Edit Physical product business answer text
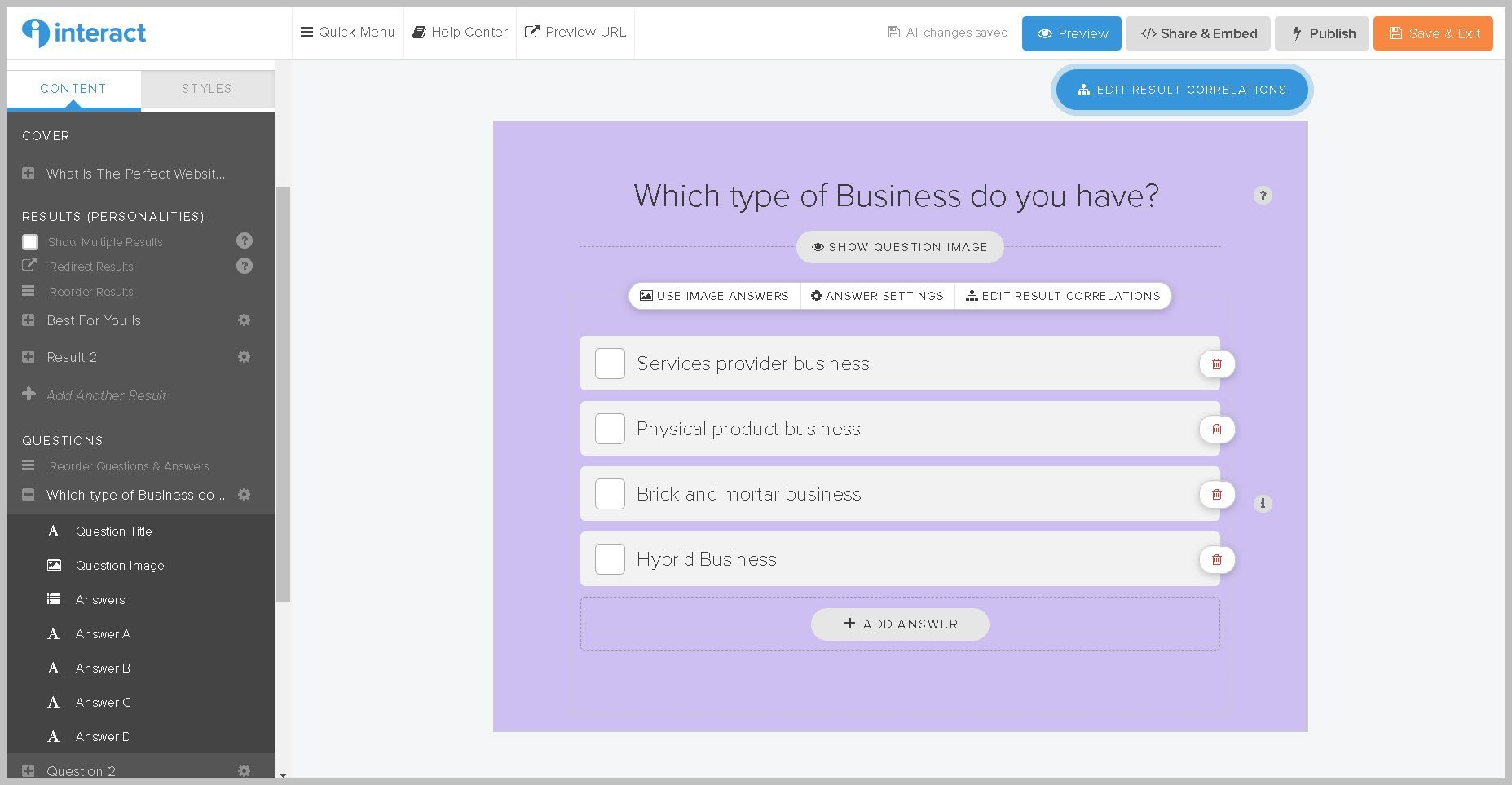 tap(748, 429)
